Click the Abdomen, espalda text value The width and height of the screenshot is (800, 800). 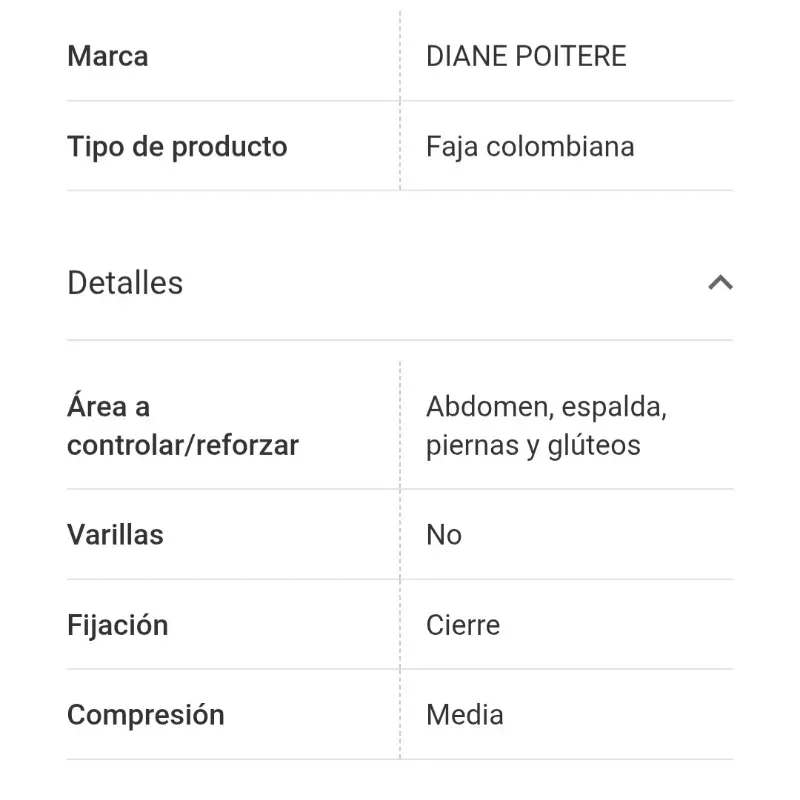547,406
